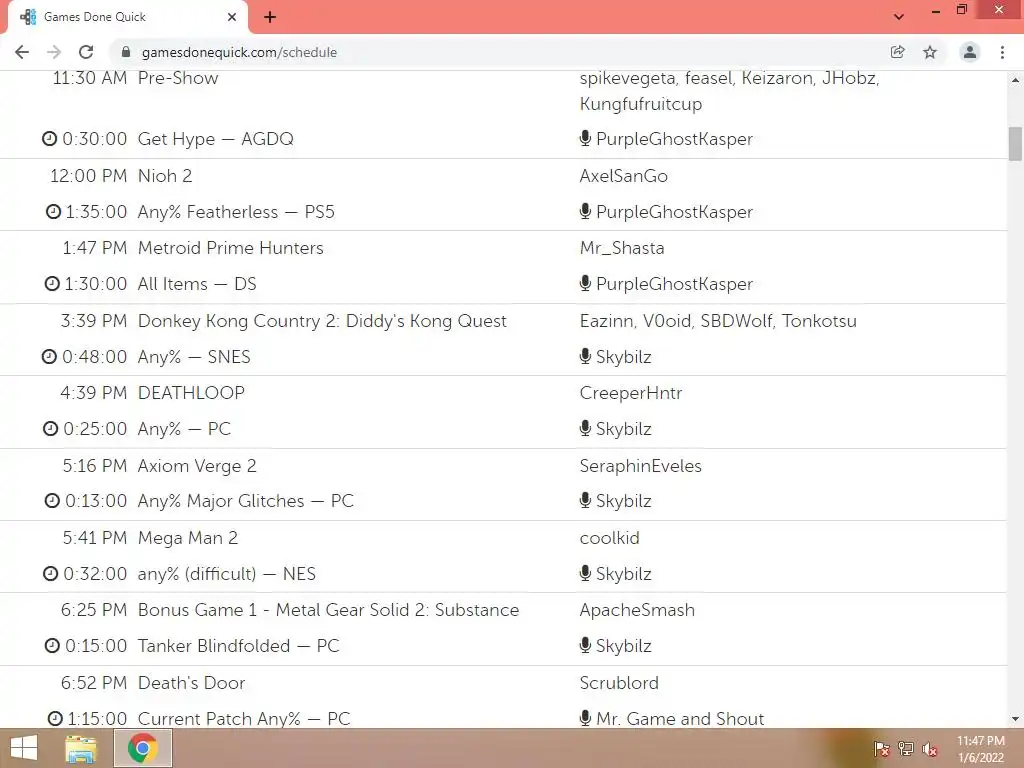Select Metroid Prime Hunters title
Screen dimensions: 1024x768
(231, 248)
